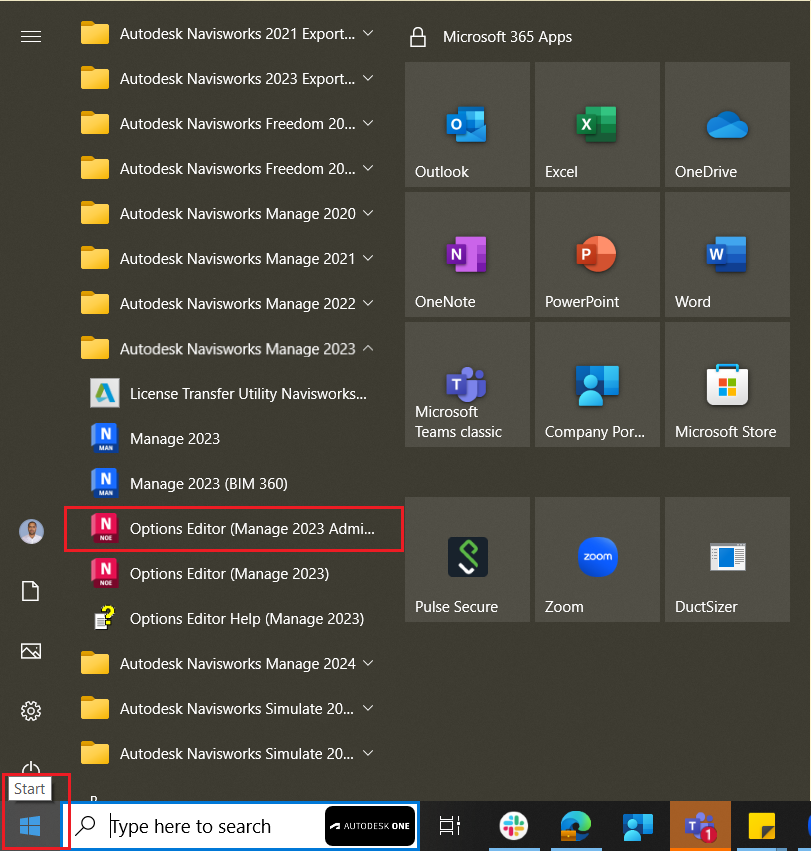
Task: Open Pictures from Start sidebar
Action: [x=31, y=651]
